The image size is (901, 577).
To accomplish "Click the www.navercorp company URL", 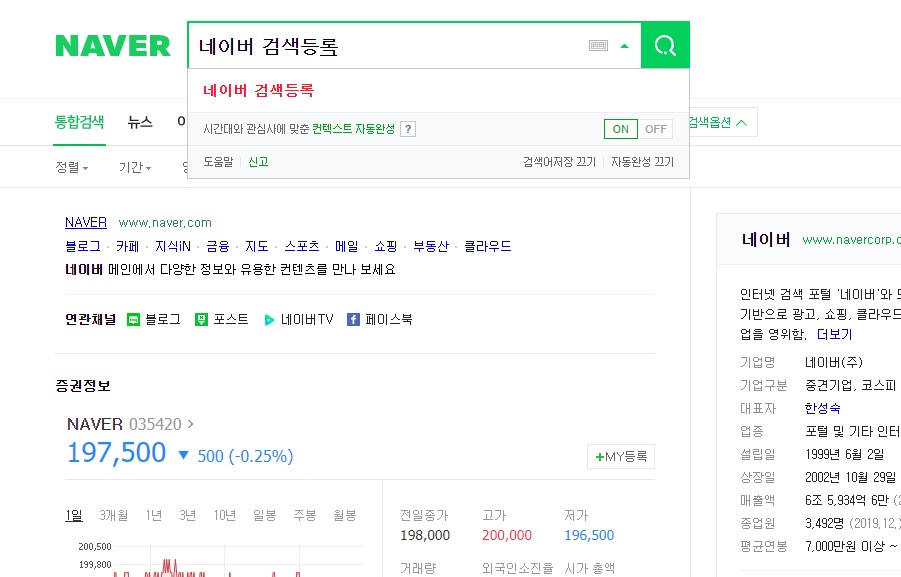I will tap(852, 240).
